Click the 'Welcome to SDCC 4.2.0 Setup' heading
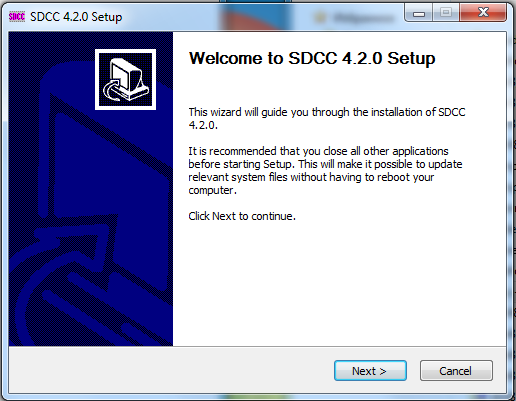 click(x=312, y=58)
